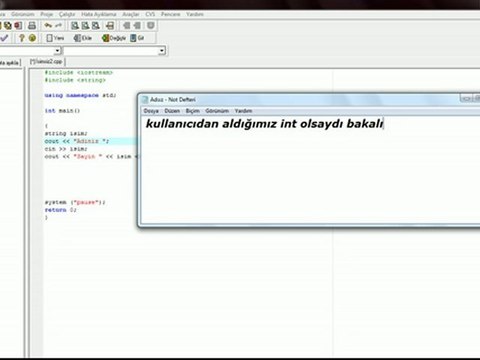Click the round yellow About icon
Image resolution: width=480 pixels, height=360 pixels.
(32, 38)
